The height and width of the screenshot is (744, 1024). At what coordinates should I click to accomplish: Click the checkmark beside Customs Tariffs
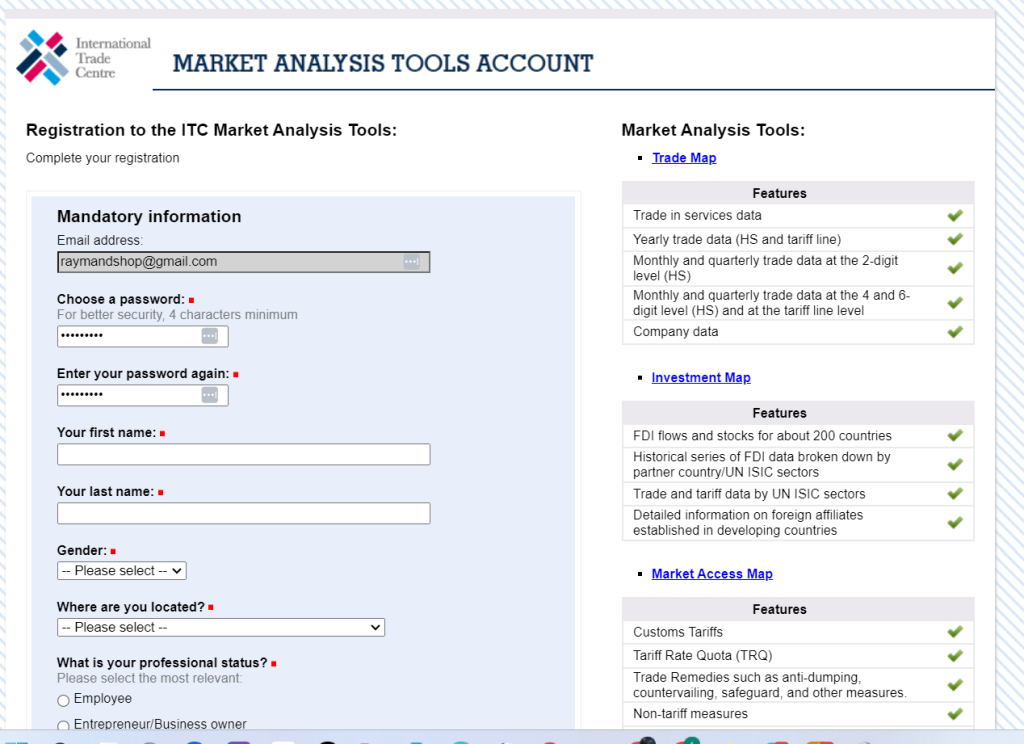click(x=955, y=632)
